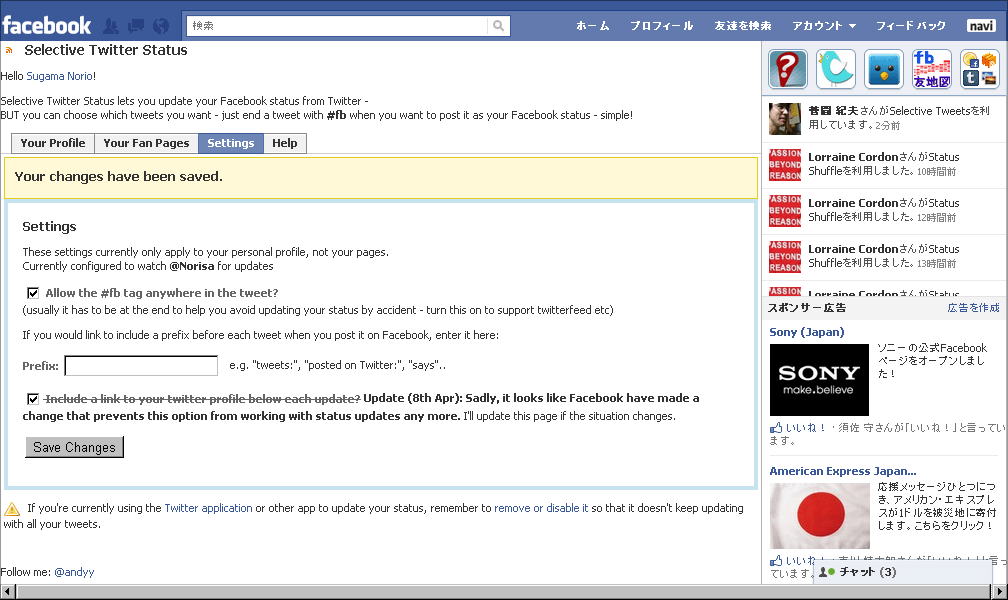Image resolution: width=1008 pixels, height=600 pixels.
Task: Open American Express Japan ad link
Action: pos(843,471)
